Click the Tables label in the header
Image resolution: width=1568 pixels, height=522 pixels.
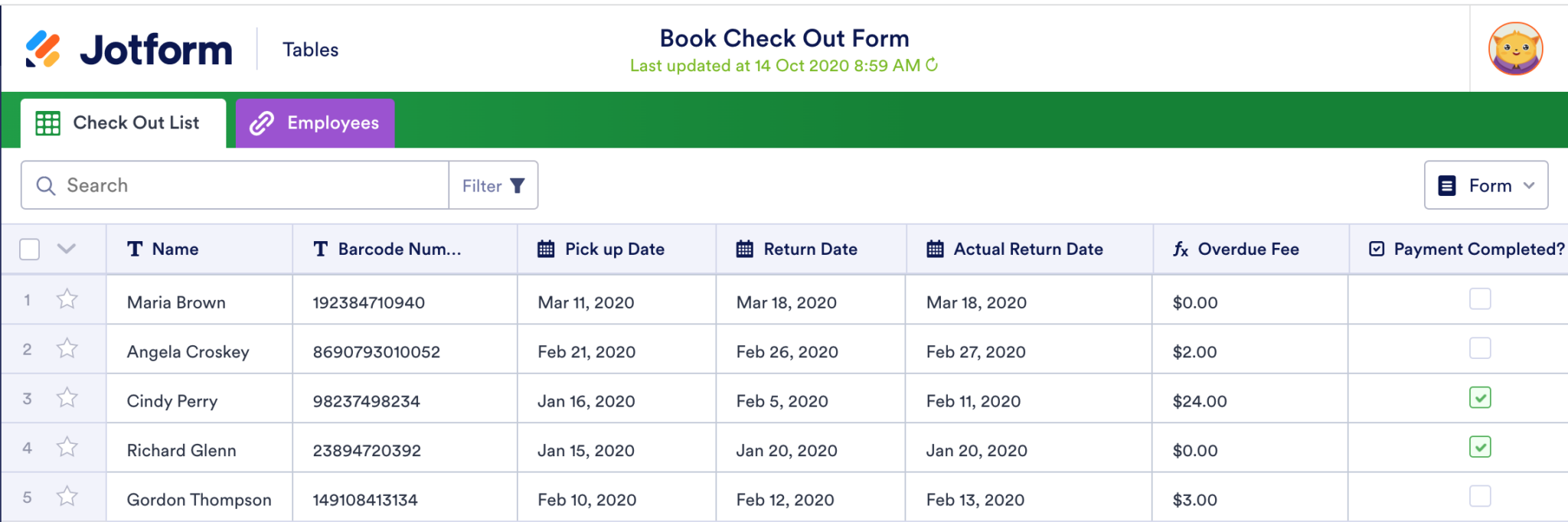tap(309, 49)
